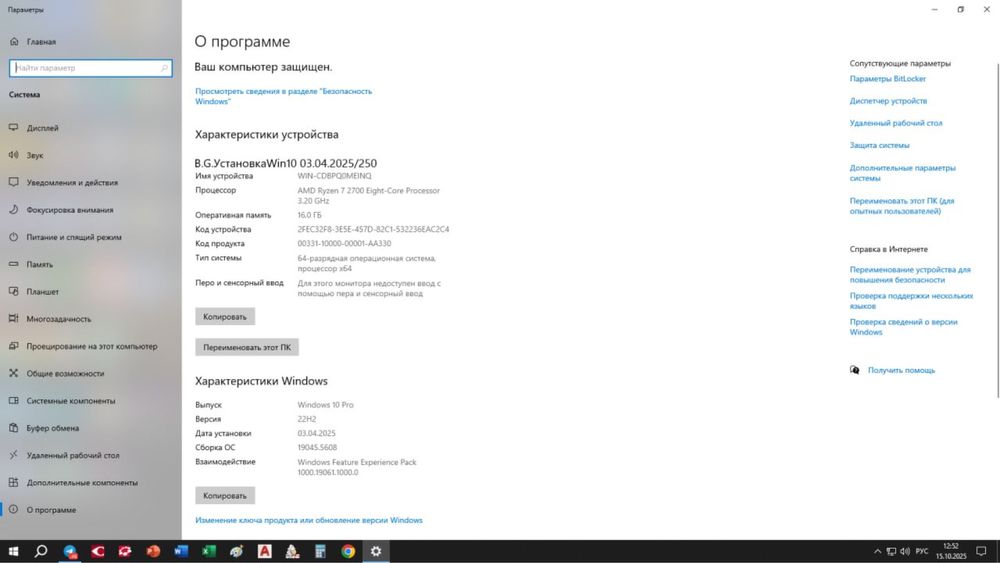
Task: Open the Windows Security details link
Action: pyautogui.click(x=283, y=96)
